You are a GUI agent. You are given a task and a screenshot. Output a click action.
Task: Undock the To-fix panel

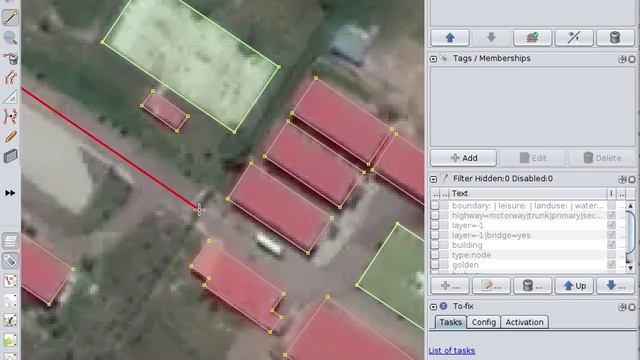pos(622,307)
